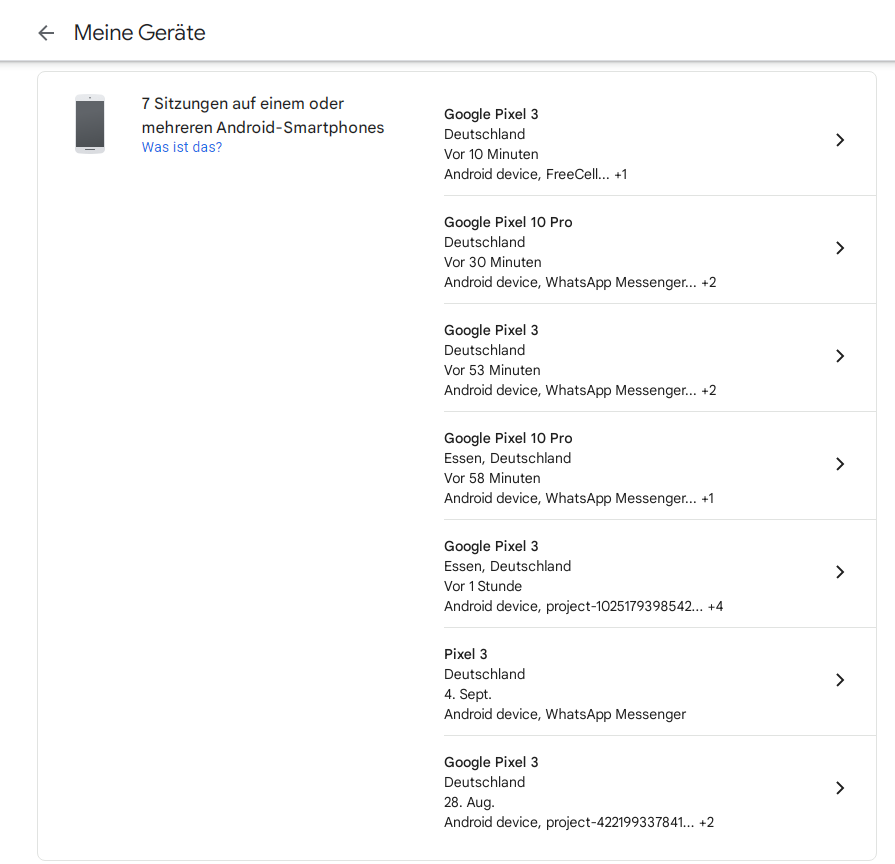Click chevron for Pixel 3 session 'Vor 10 Minuten'
This screenshot has height=864, width=895.
pyautogui.click(x=840, y=140)
